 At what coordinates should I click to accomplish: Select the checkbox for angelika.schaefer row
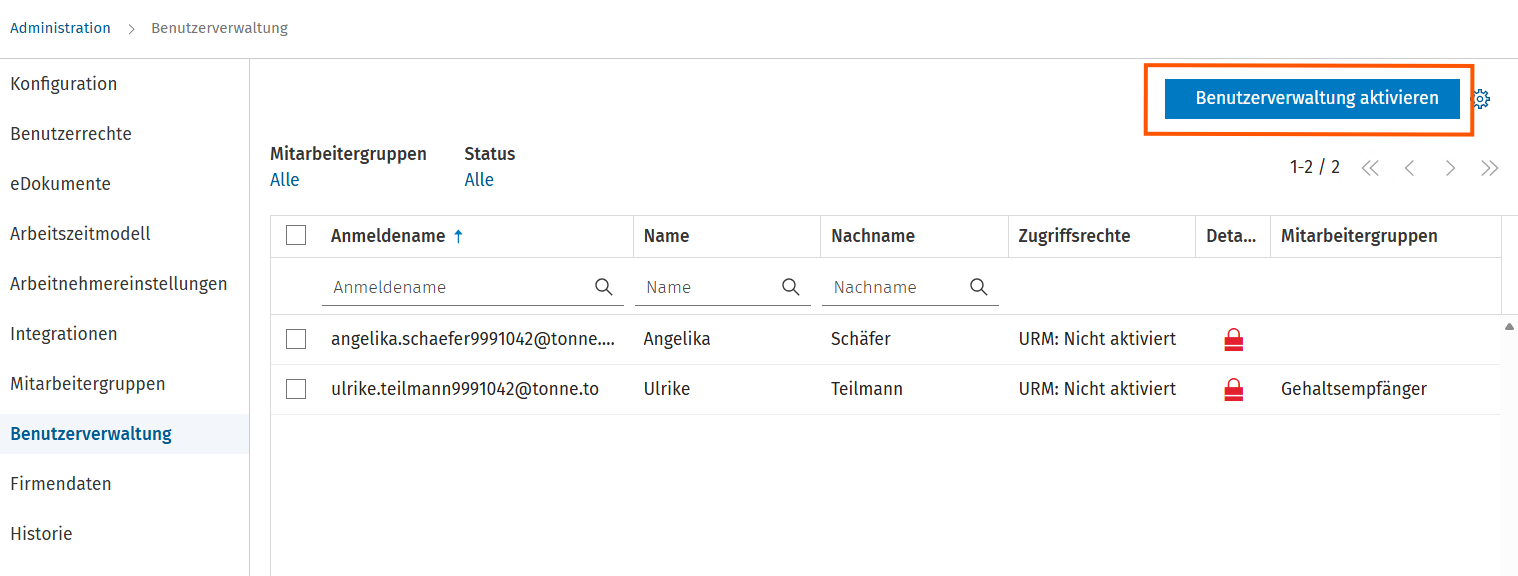click(x=296, y=339)
